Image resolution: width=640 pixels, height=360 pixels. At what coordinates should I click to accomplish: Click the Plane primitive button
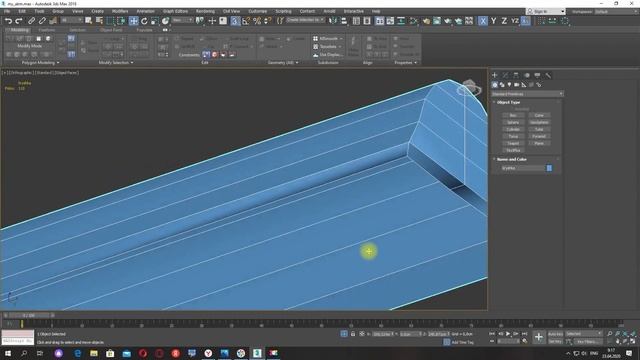click(x=539, y=143)
